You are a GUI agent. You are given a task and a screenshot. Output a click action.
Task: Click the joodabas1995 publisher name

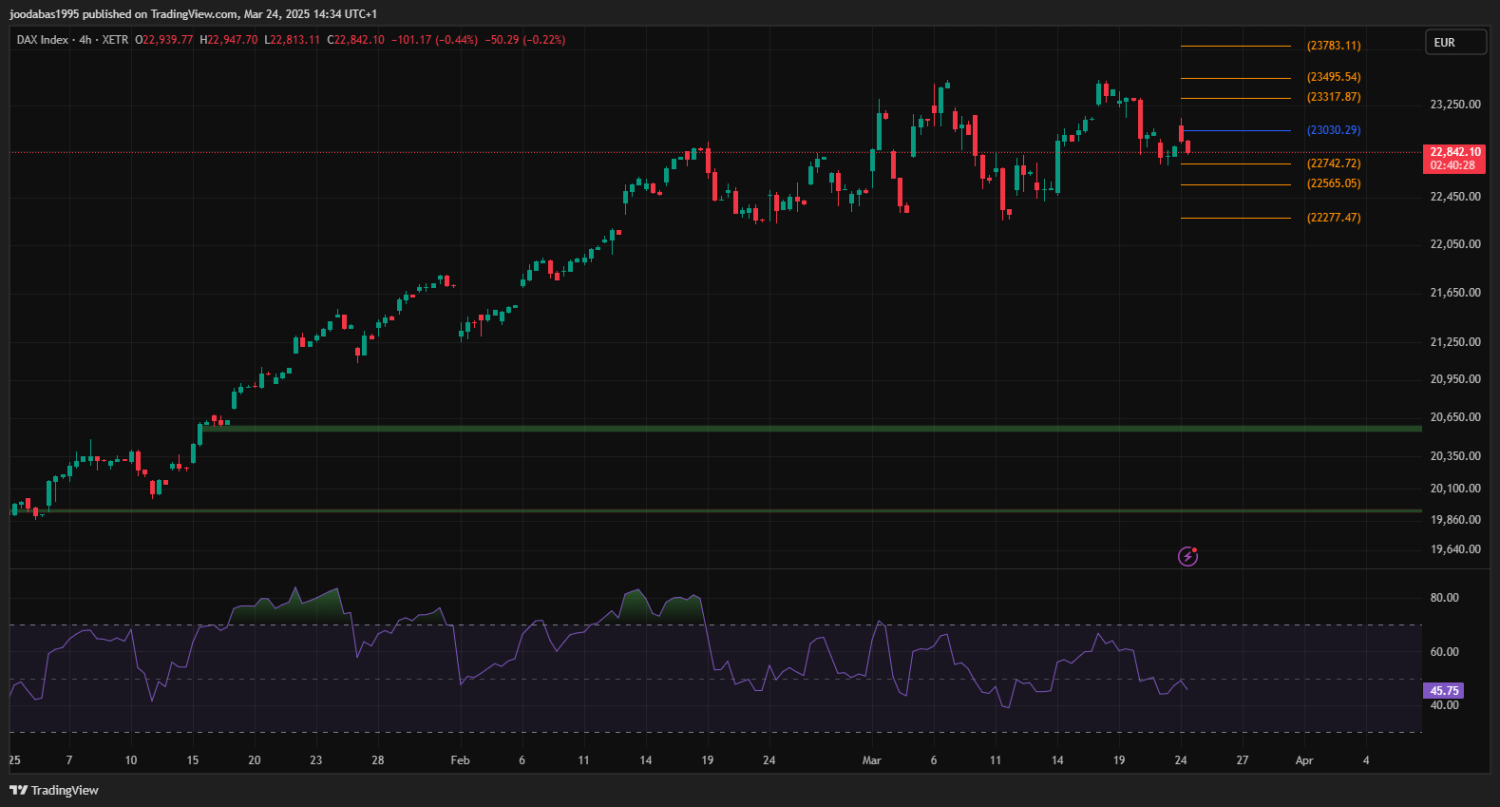43,13
